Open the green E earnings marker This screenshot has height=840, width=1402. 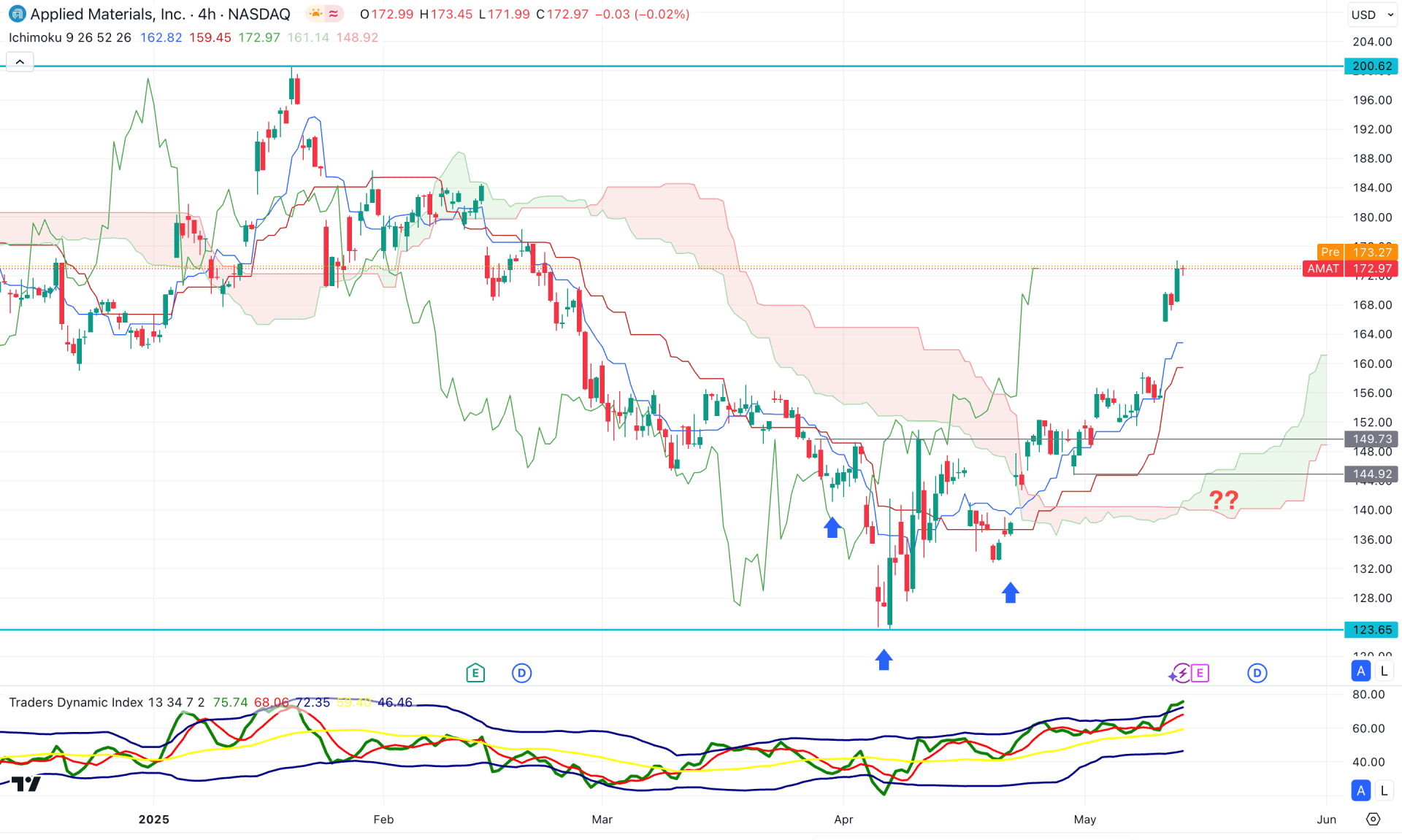coord(475,673)
